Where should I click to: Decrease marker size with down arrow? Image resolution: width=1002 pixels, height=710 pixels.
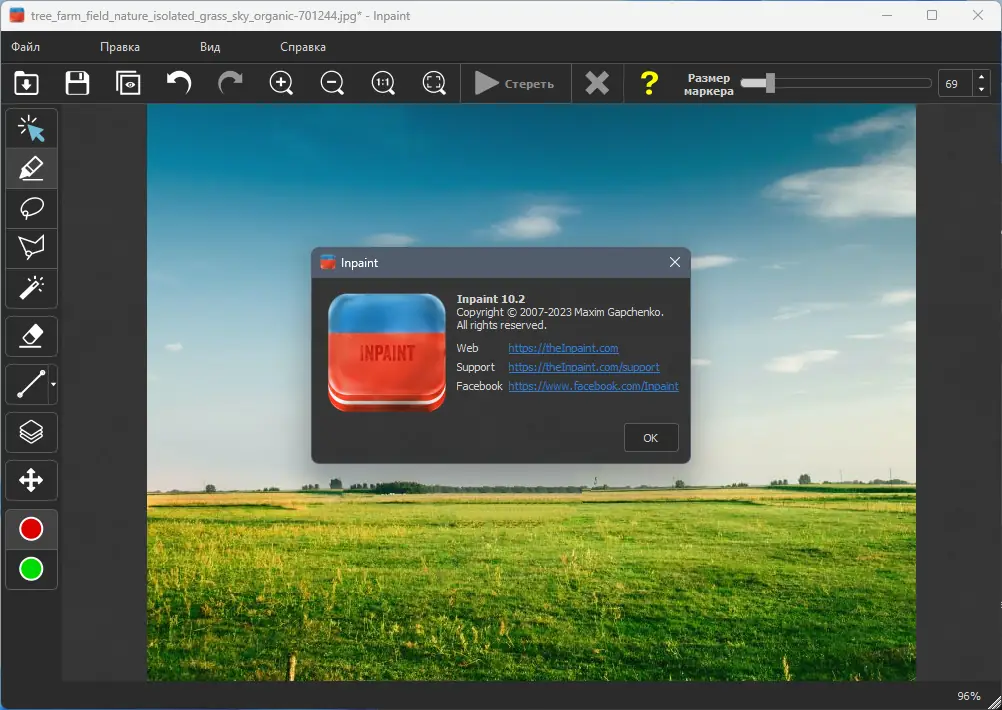(981, 90)
